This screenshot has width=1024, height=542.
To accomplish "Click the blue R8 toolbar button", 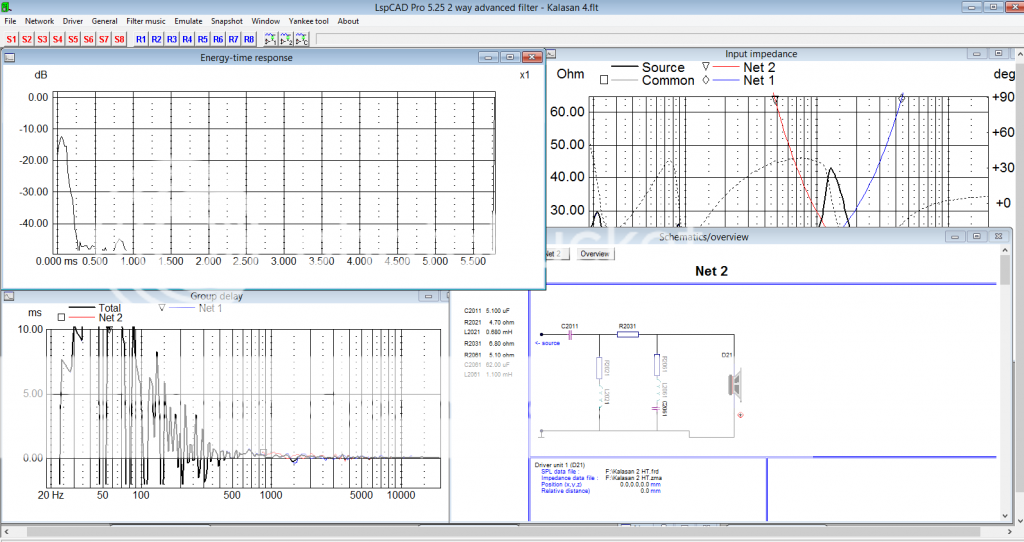I will click(x=249, y=39).
